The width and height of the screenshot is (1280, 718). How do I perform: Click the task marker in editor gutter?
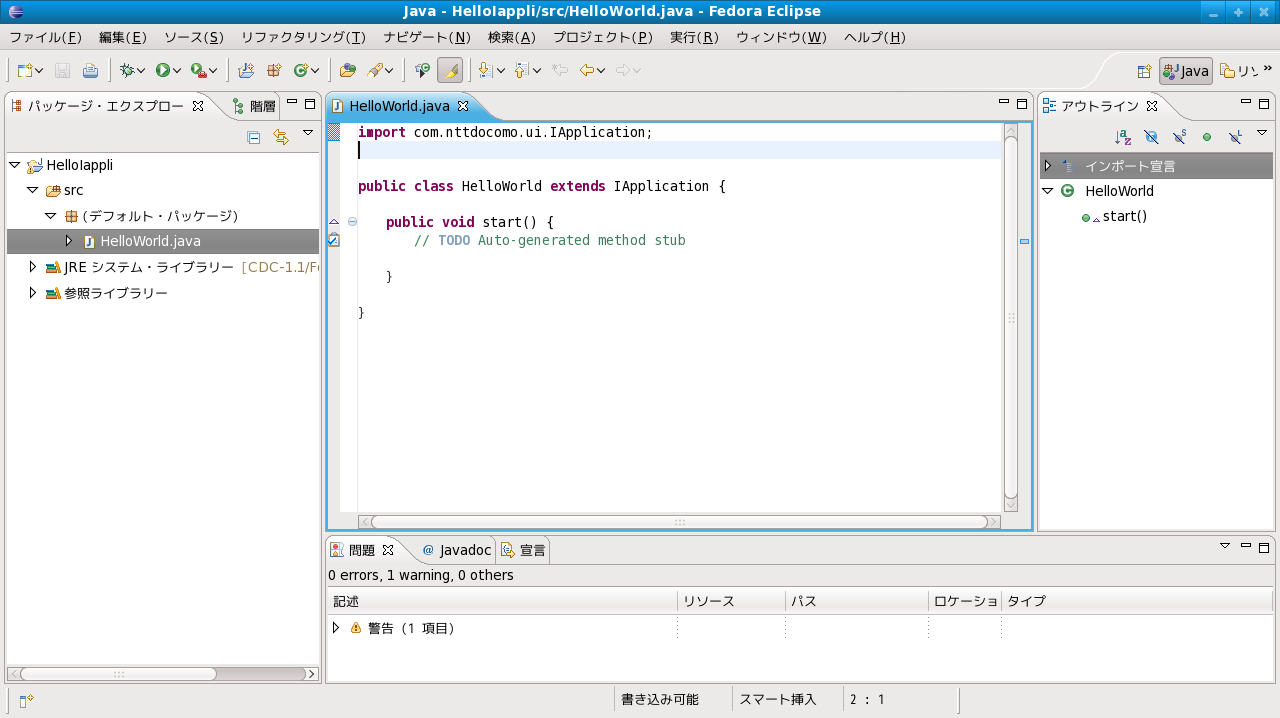pos(334,240)
